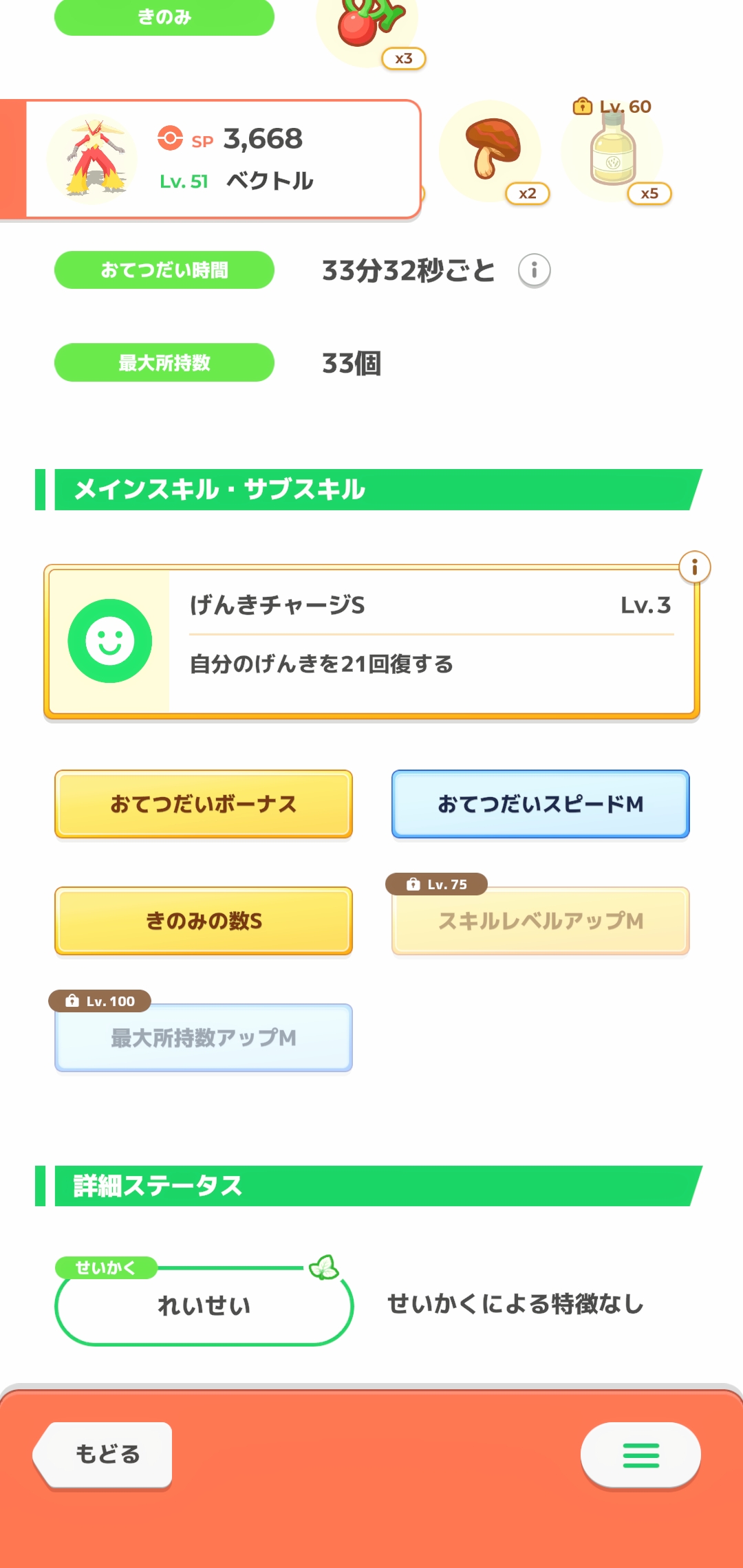Tap the green smiley げんきチャージ skill icon
The width and height of the screenshot is (743, 1568).
point(110,641)
